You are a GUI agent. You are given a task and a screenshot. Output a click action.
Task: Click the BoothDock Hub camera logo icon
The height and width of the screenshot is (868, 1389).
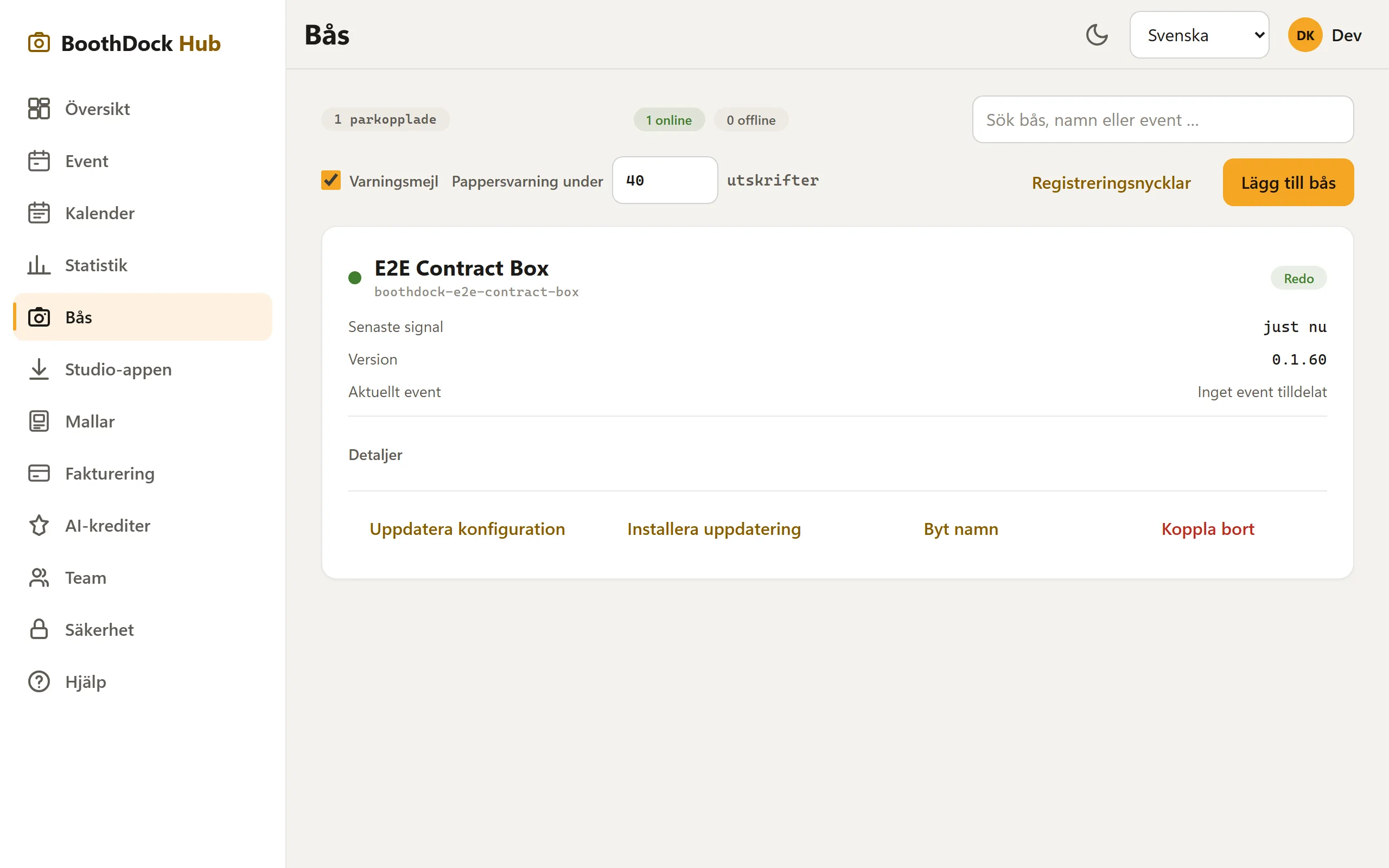pyautogui.click(x=39, y=43)
